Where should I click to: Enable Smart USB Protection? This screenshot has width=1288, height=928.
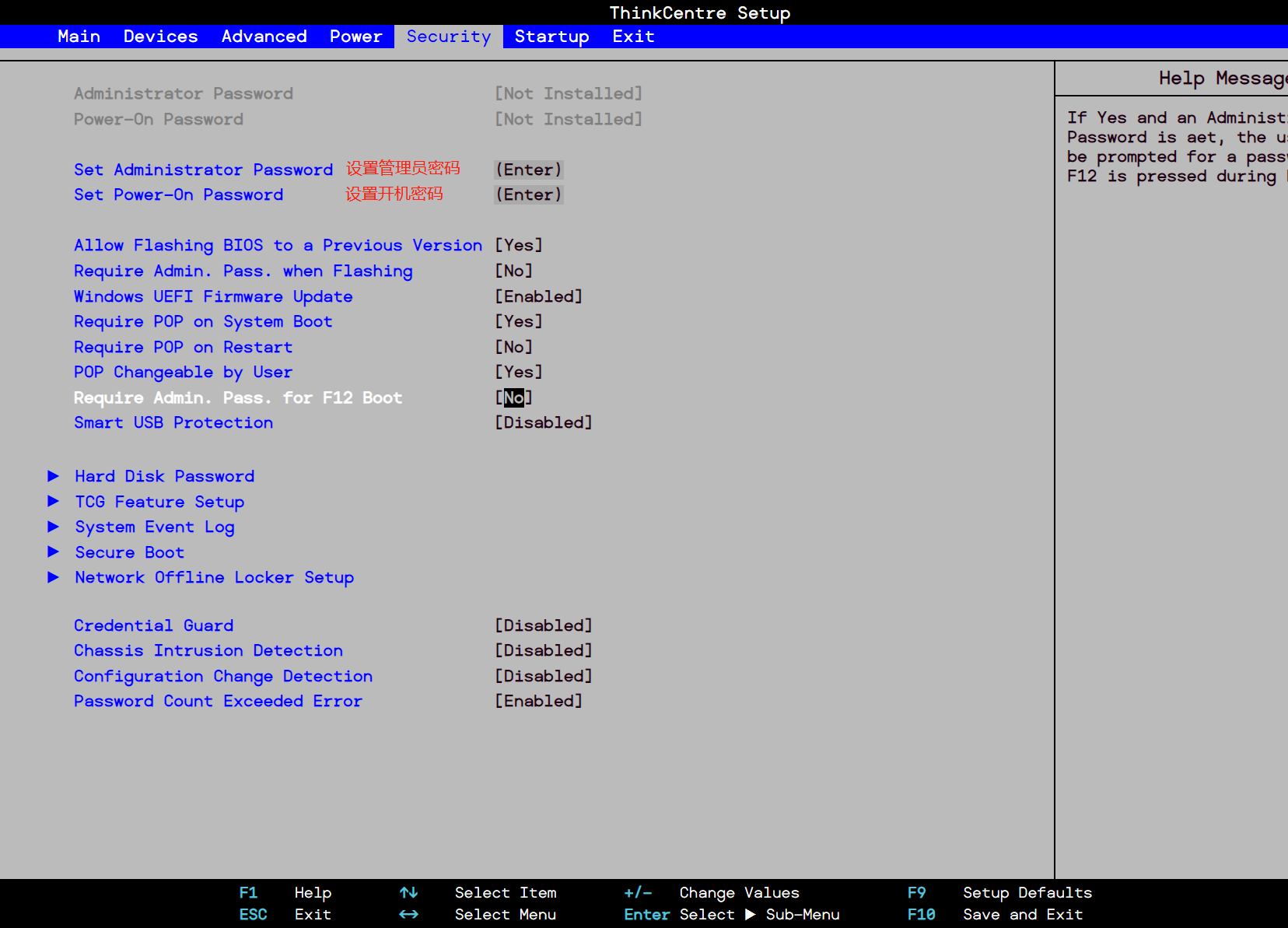coord(543,422)
